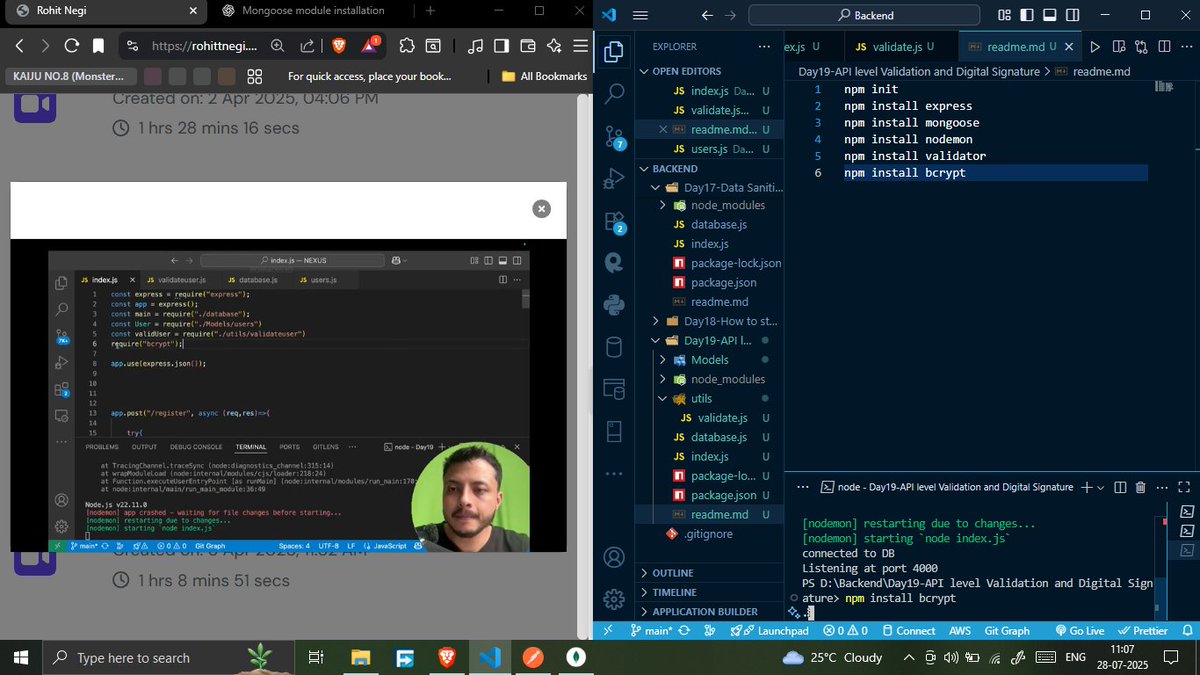Click Prettier in the status bar
This screenshot has width=1200, height=675.
tap(1144, 631)
